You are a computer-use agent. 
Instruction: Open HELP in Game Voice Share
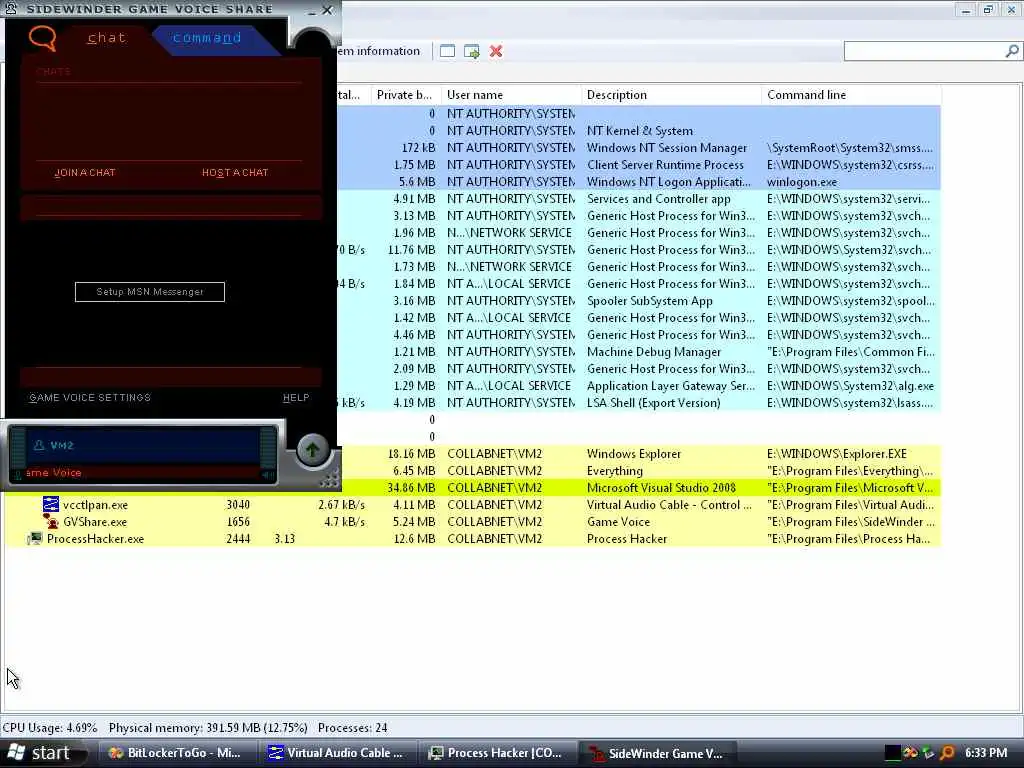click(x=296, y=397)
